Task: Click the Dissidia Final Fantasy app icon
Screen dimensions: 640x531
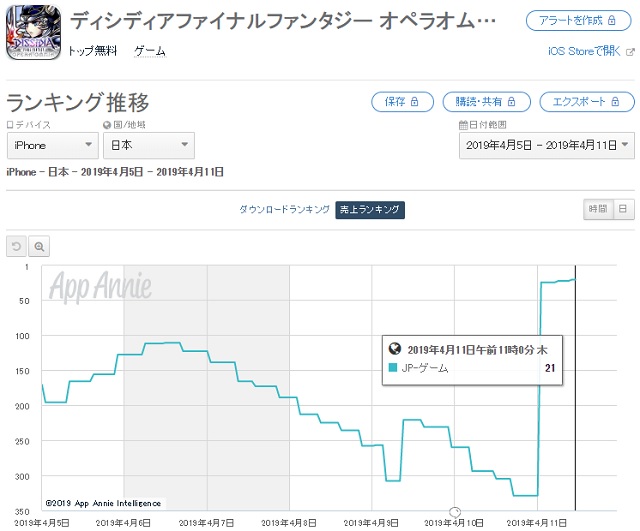Action: (33, 33)
